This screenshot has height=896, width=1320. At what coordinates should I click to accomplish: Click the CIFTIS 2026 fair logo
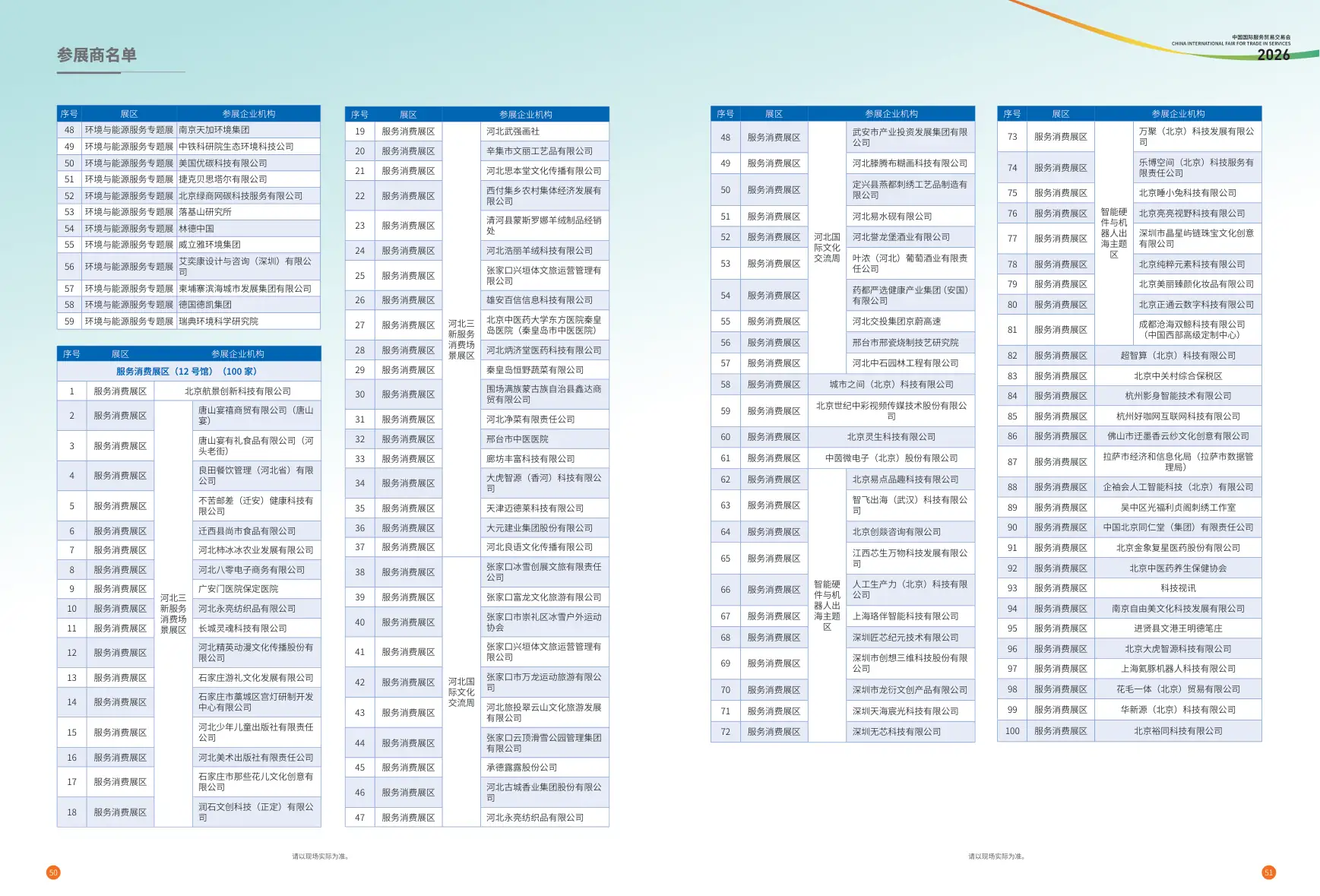click(1231, 48)
